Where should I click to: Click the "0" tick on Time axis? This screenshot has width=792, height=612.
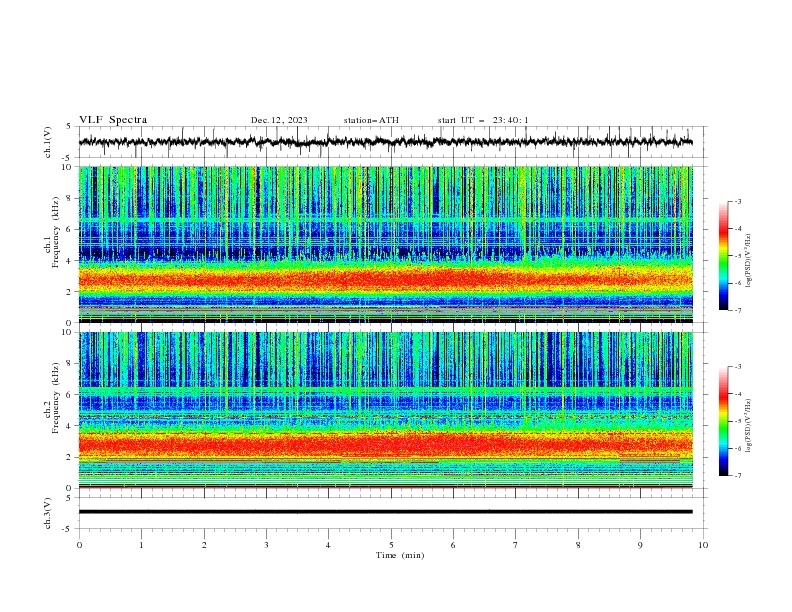coord(79,545)
